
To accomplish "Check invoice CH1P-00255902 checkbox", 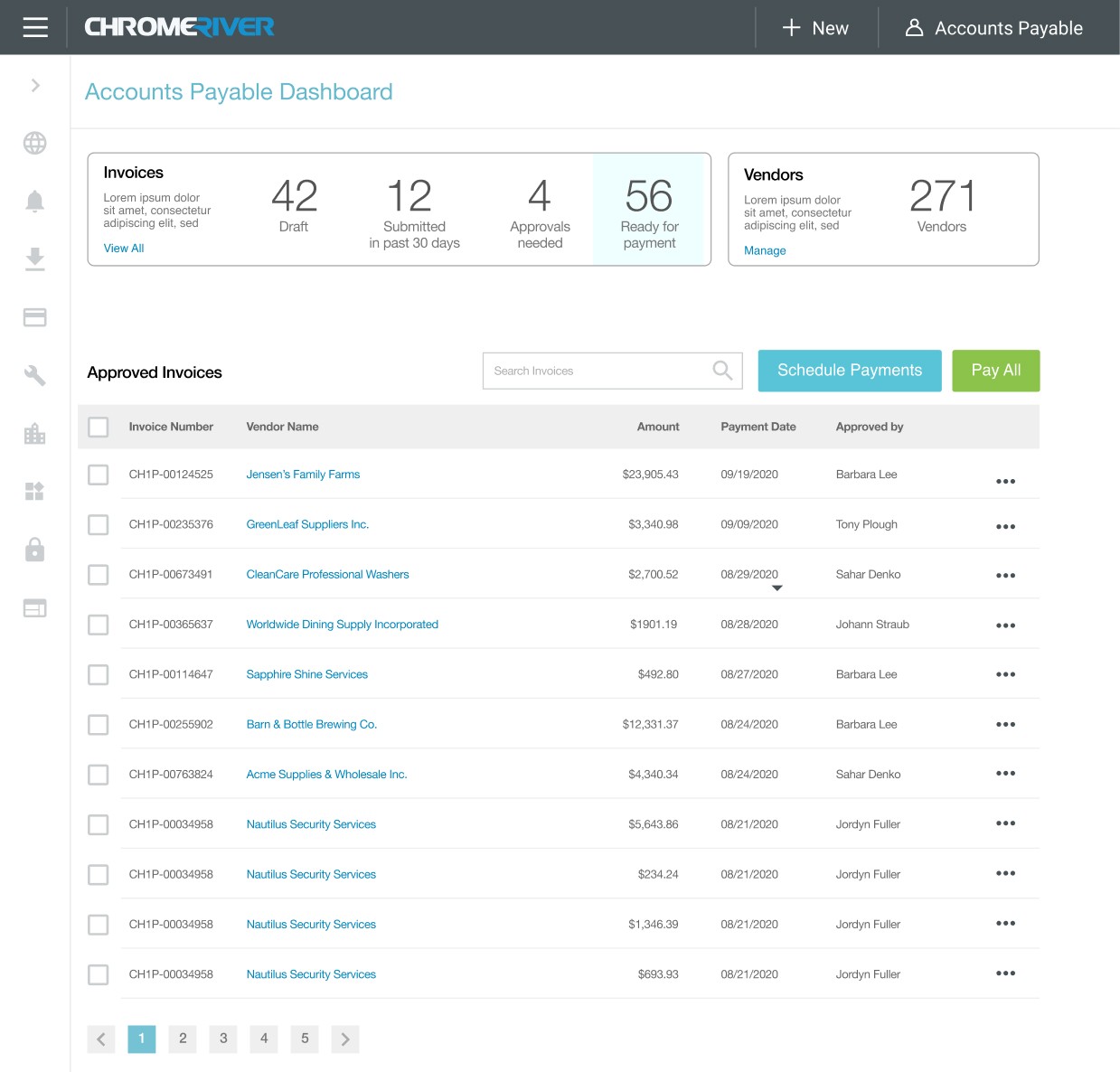I will [99, 725].
